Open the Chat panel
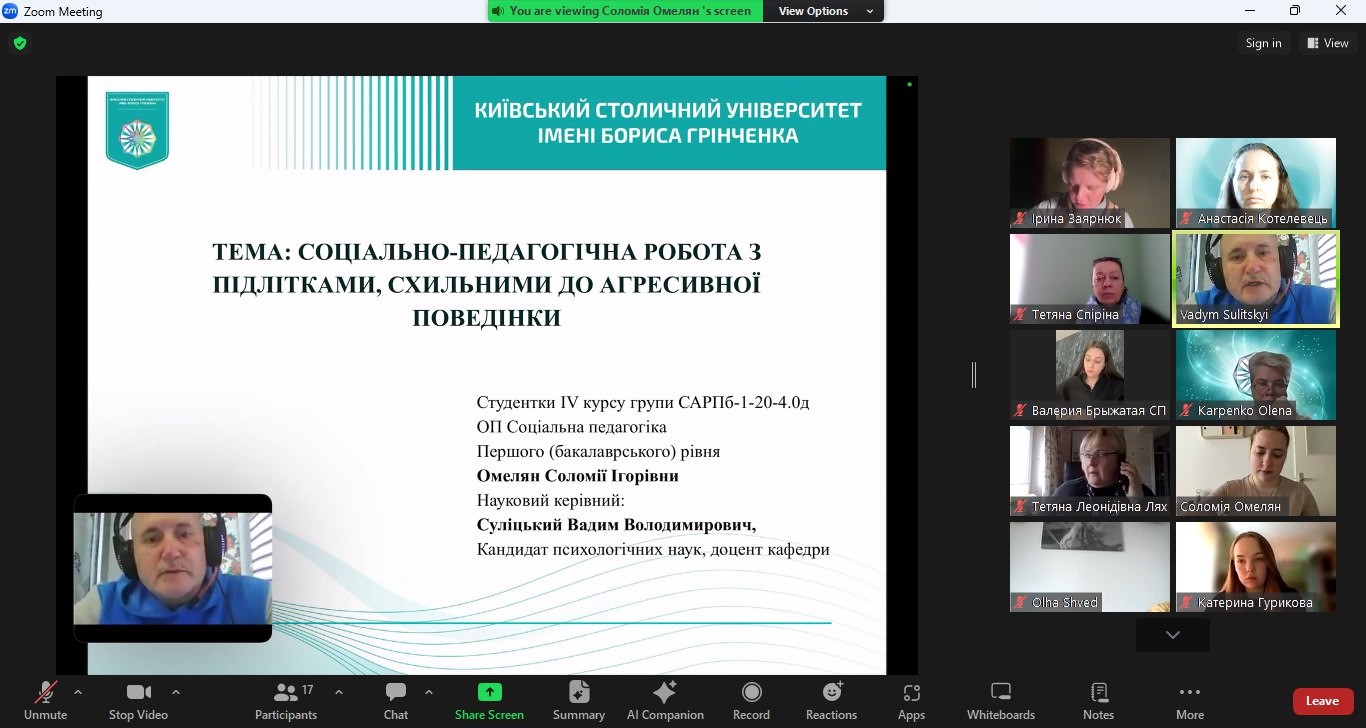1366x728 pixels. tap(396, 700)
